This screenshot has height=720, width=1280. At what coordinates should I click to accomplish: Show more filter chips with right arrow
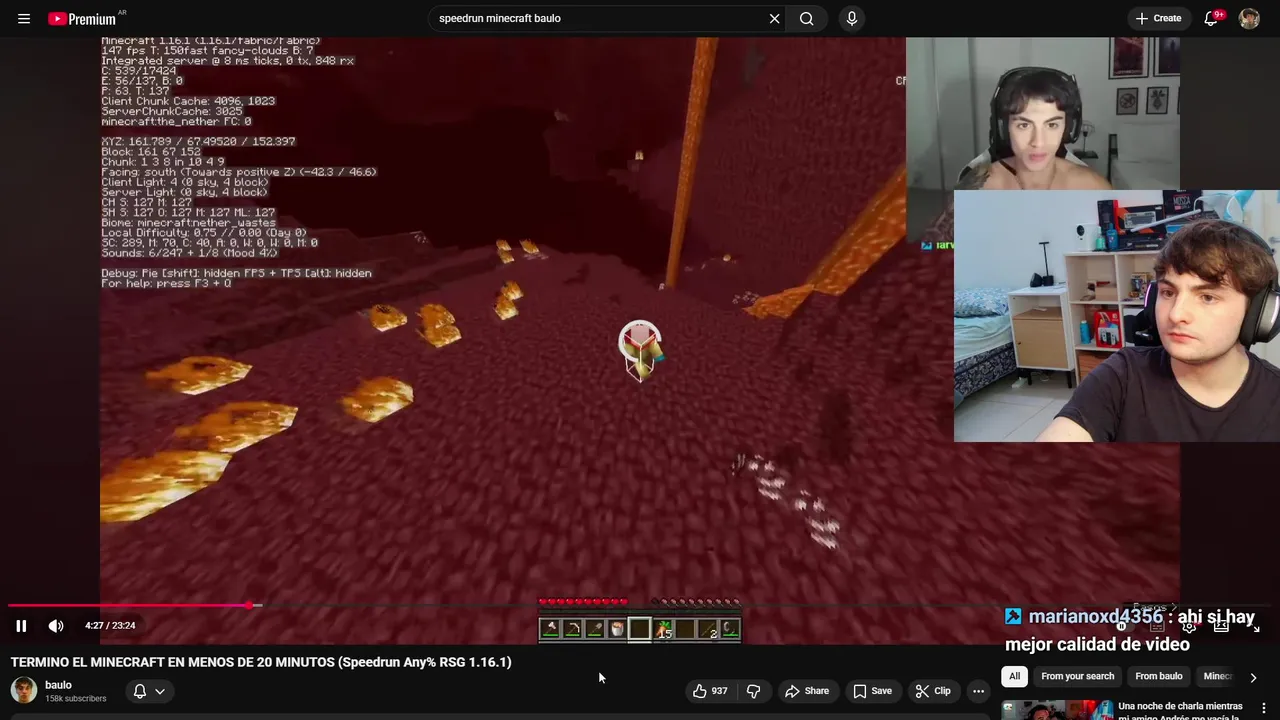click(1253, 677)
